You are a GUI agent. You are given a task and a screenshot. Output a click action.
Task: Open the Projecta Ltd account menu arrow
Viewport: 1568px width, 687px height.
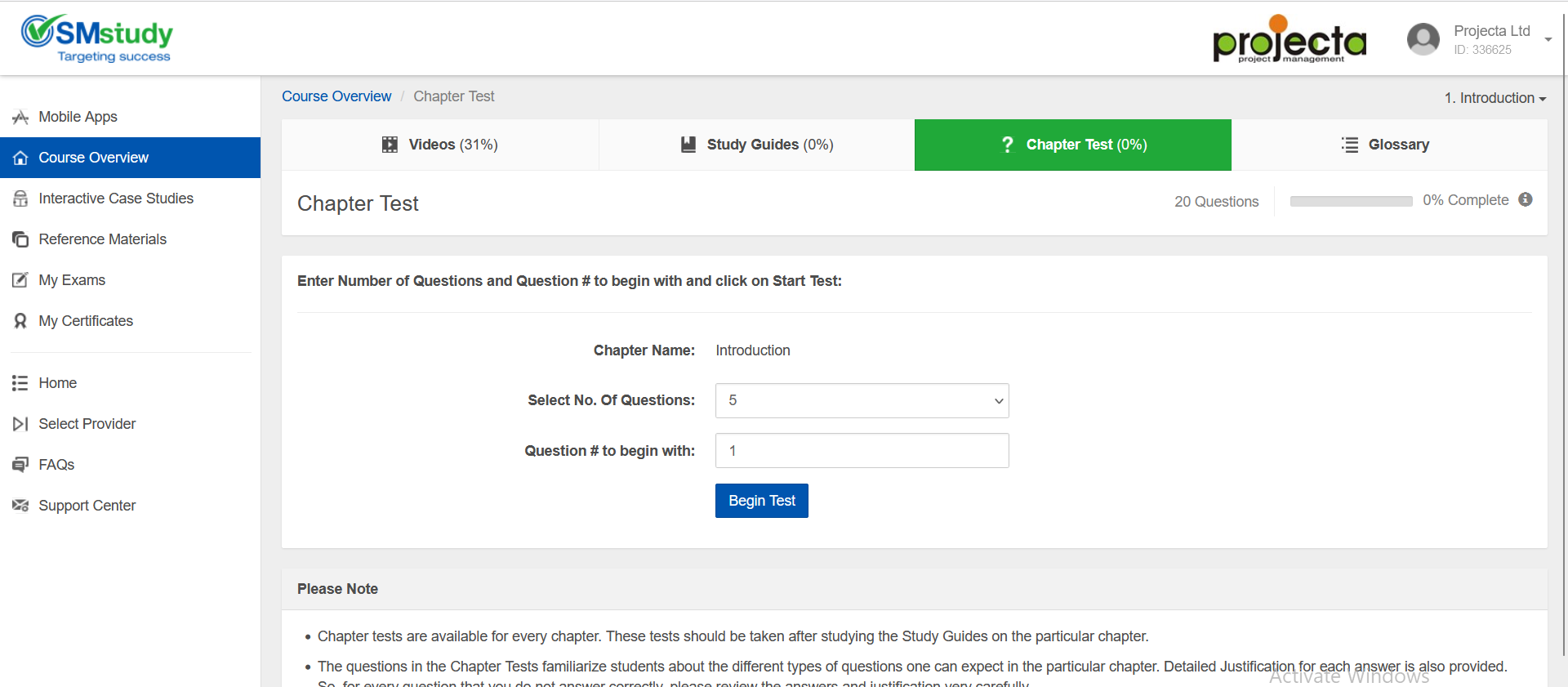[1548, 39]
